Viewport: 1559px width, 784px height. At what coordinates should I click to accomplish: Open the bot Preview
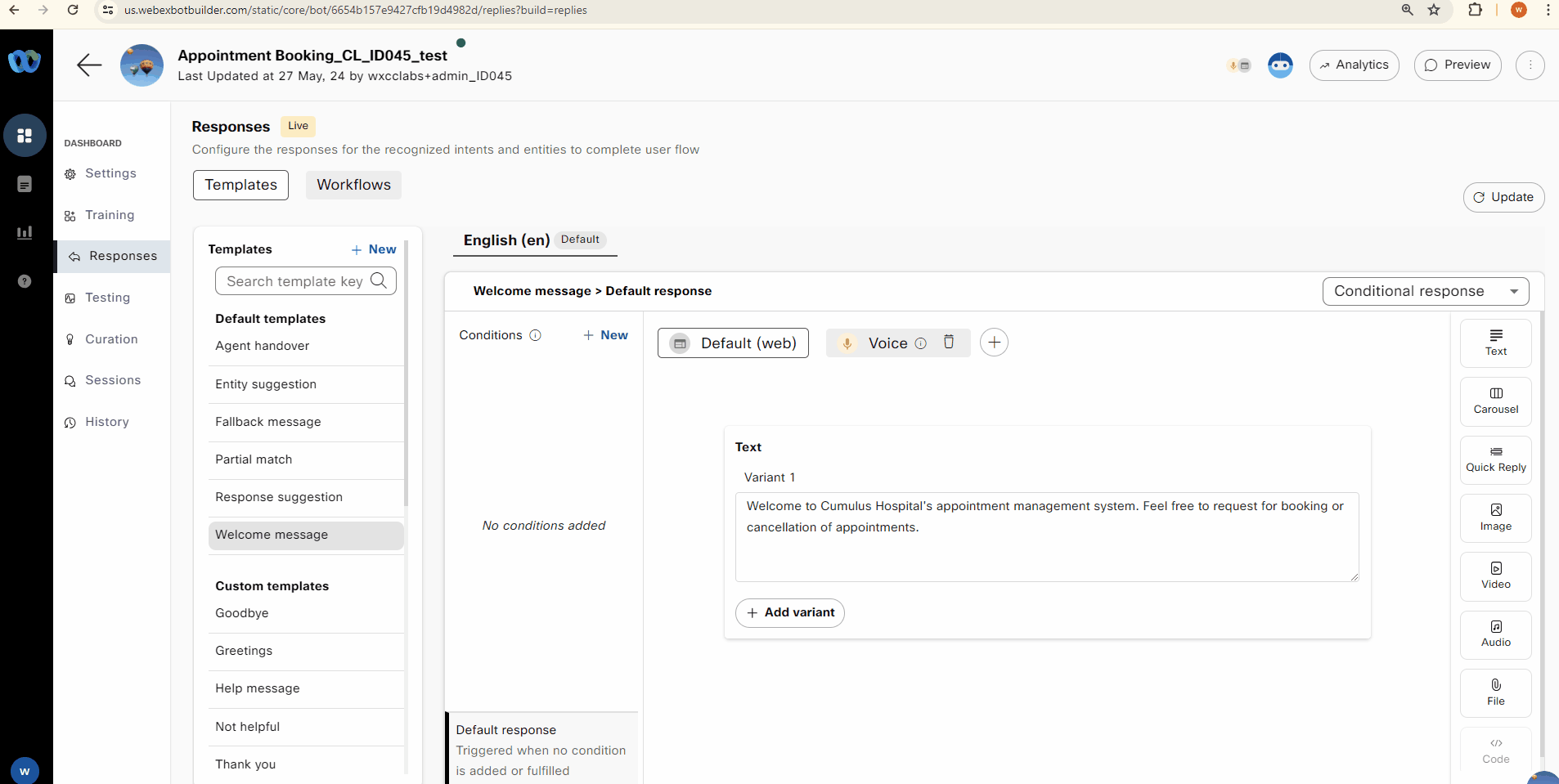tap(1457, 65)
